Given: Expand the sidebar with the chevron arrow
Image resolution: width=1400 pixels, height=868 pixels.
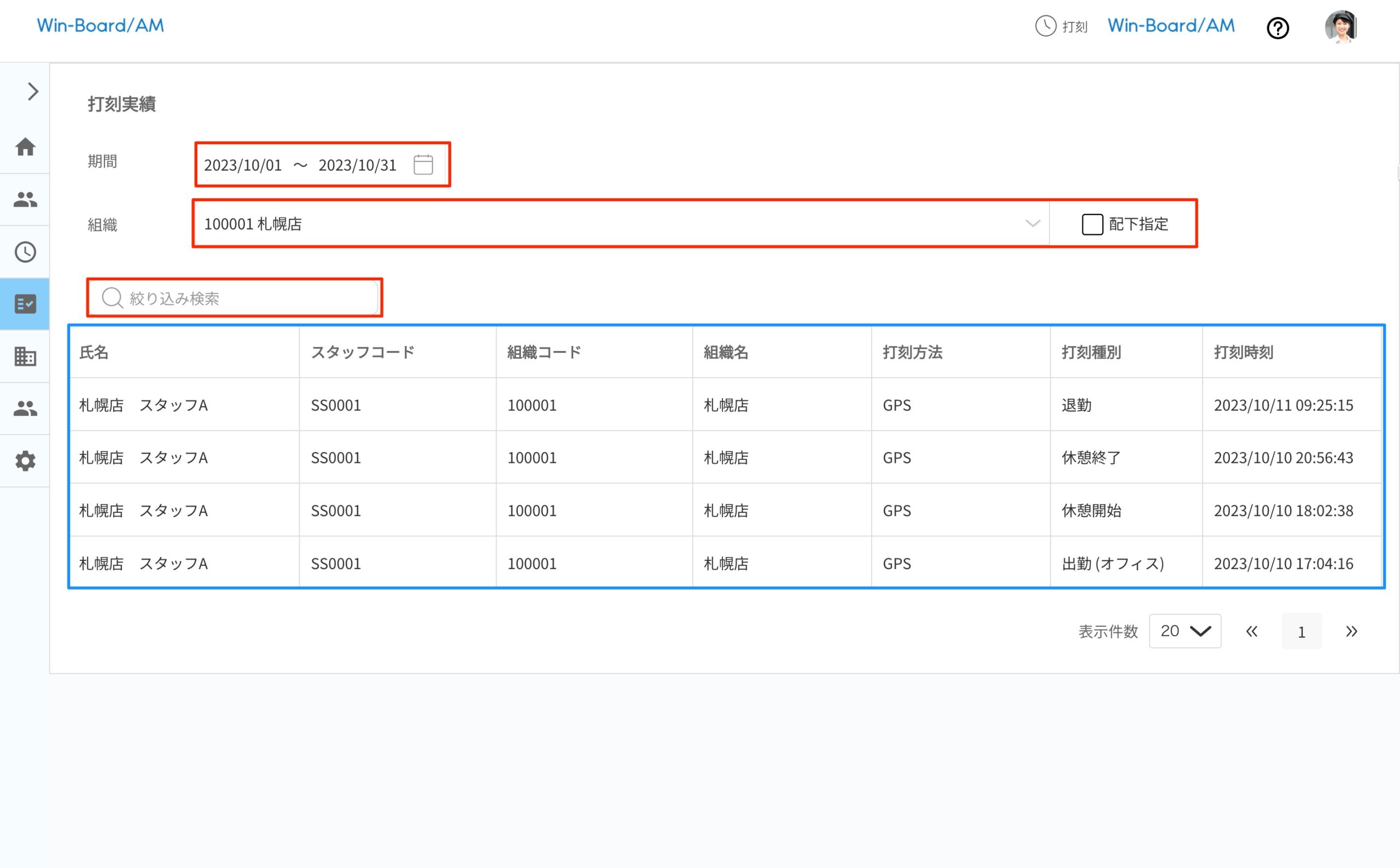Looking at the screenshot, I should coord(33,91).
